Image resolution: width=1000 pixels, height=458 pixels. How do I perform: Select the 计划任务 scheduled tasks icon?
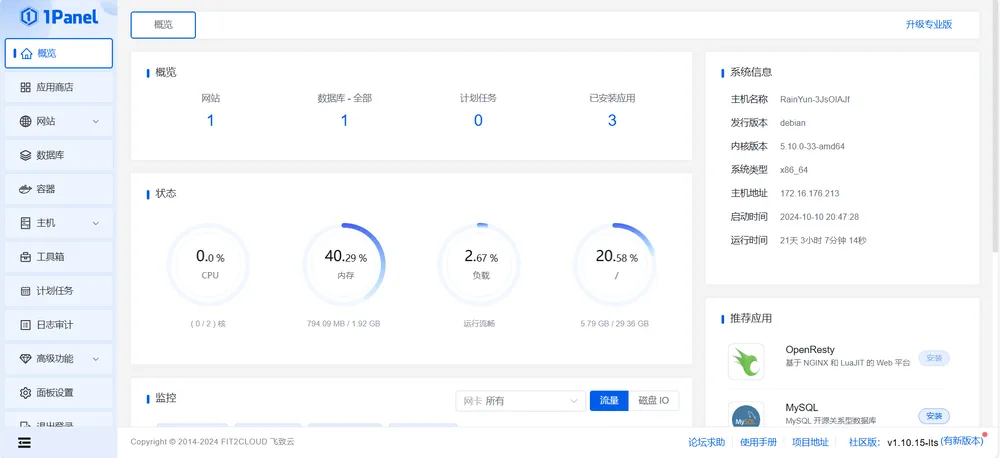(x=26, y=291)
